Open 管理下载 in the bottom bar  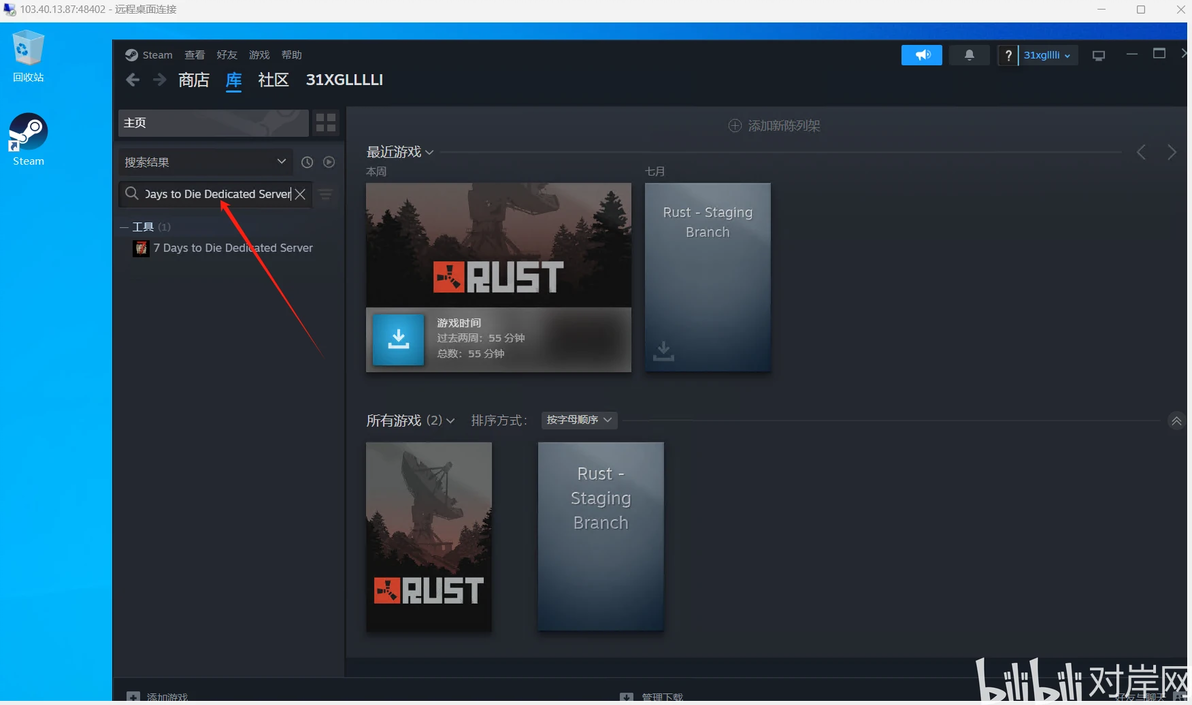coord(651,697)
